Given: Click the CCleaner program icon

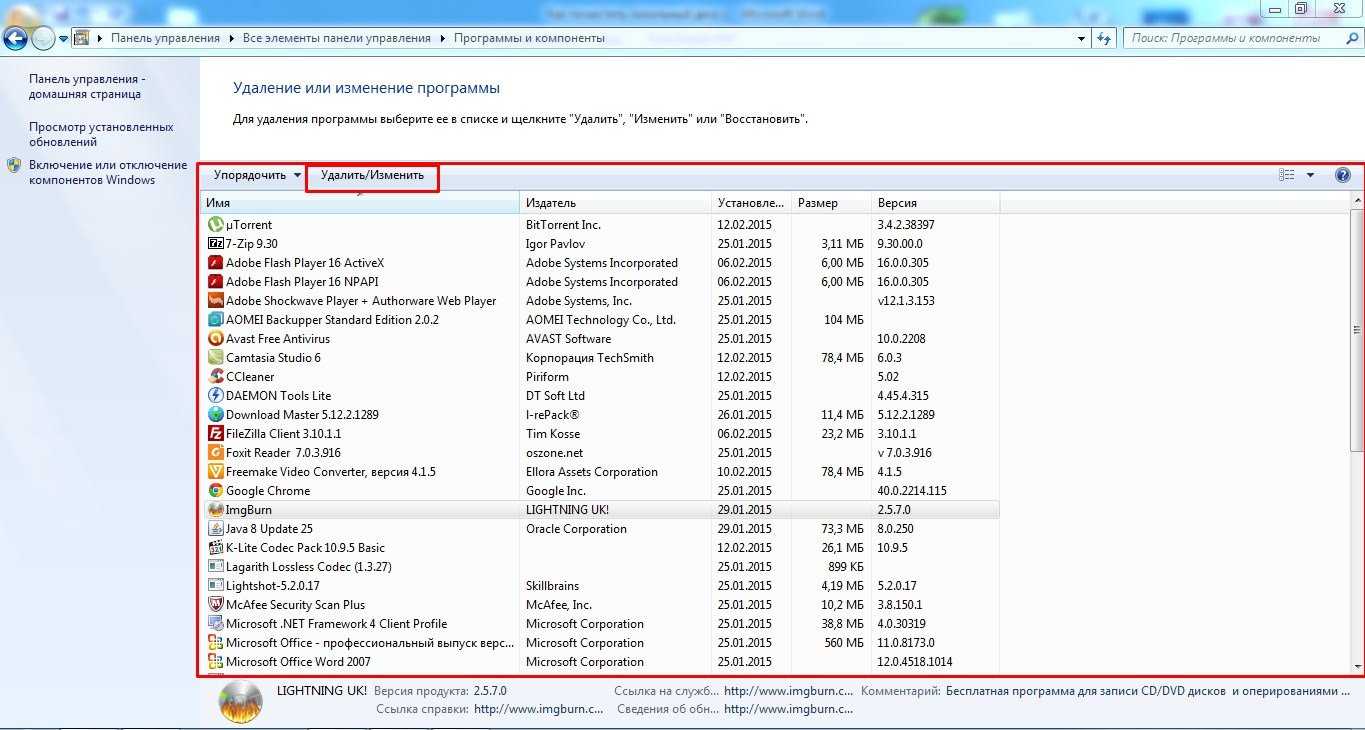Looking at the screenshot, I should click(x=215, y=377).
